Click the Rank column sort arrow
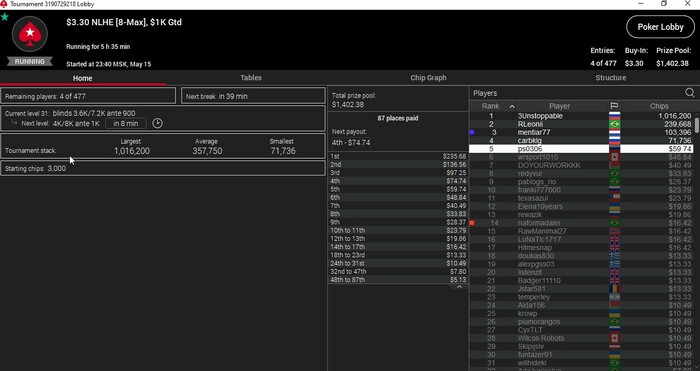The height and width of the screenshot is (371, 700). (512, 106)
